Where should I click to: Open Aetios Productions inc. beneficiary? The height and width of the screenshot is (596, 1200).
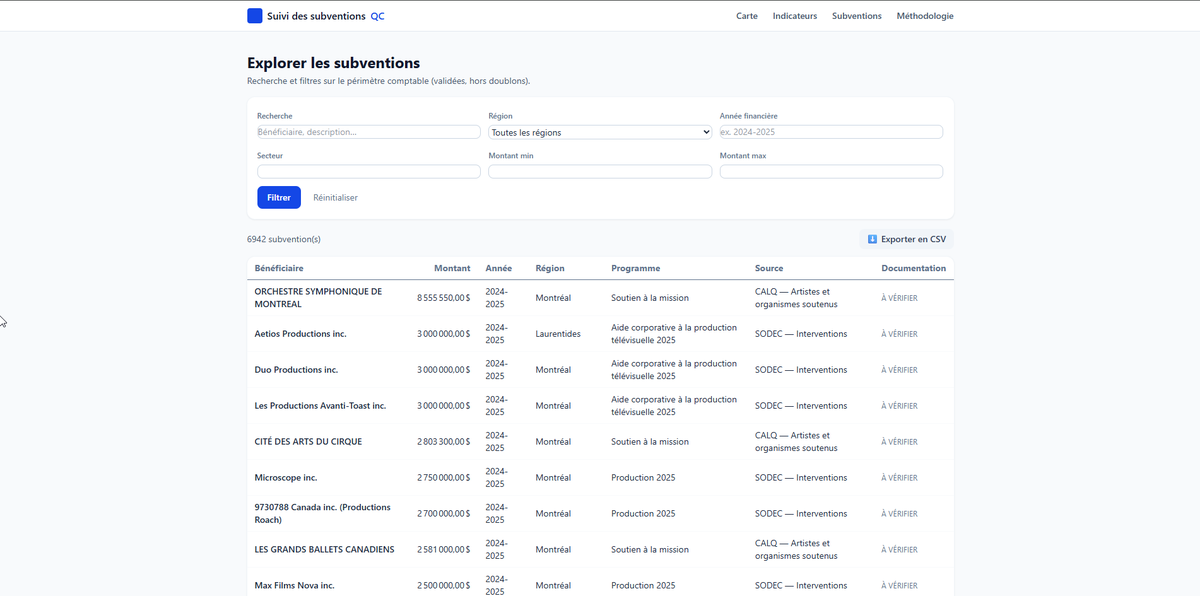300,334
